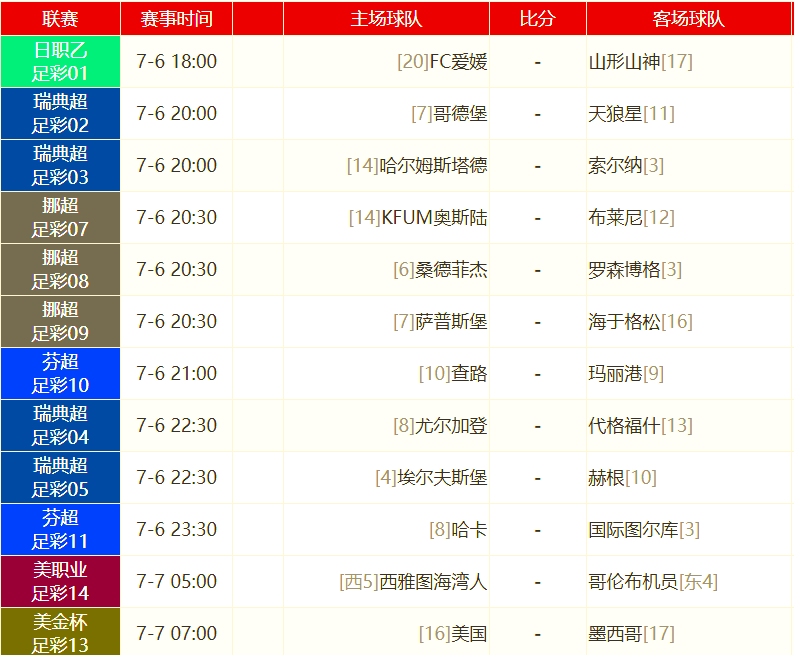Viewport: 794px width, 655px height.
Task: Open away team 墨西哥
Action: click(x=615, y=634)
